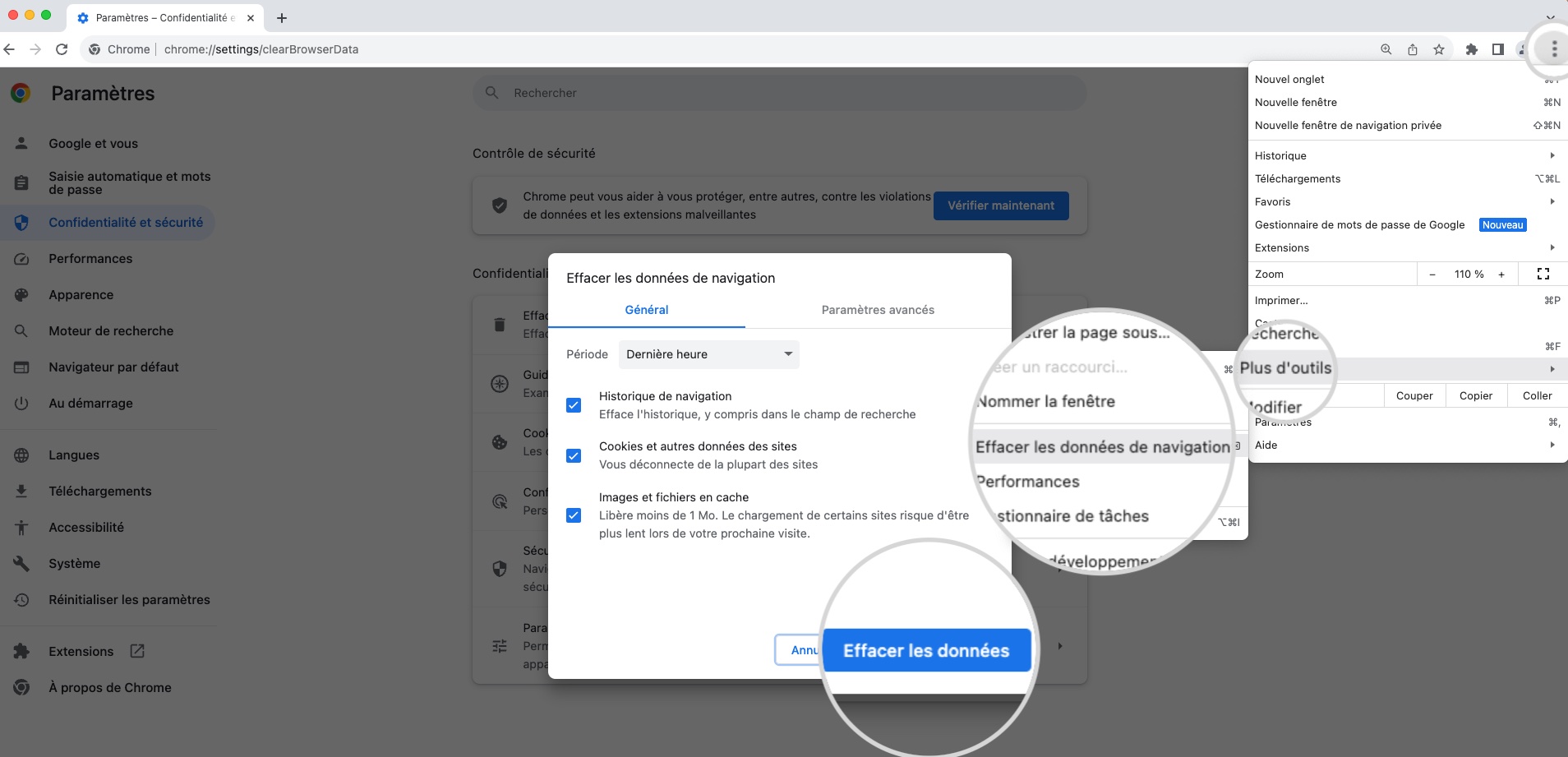1568x757 pixels.
Task: Click the Téléchargements download icon in sidebar
Action: point(22,492)
